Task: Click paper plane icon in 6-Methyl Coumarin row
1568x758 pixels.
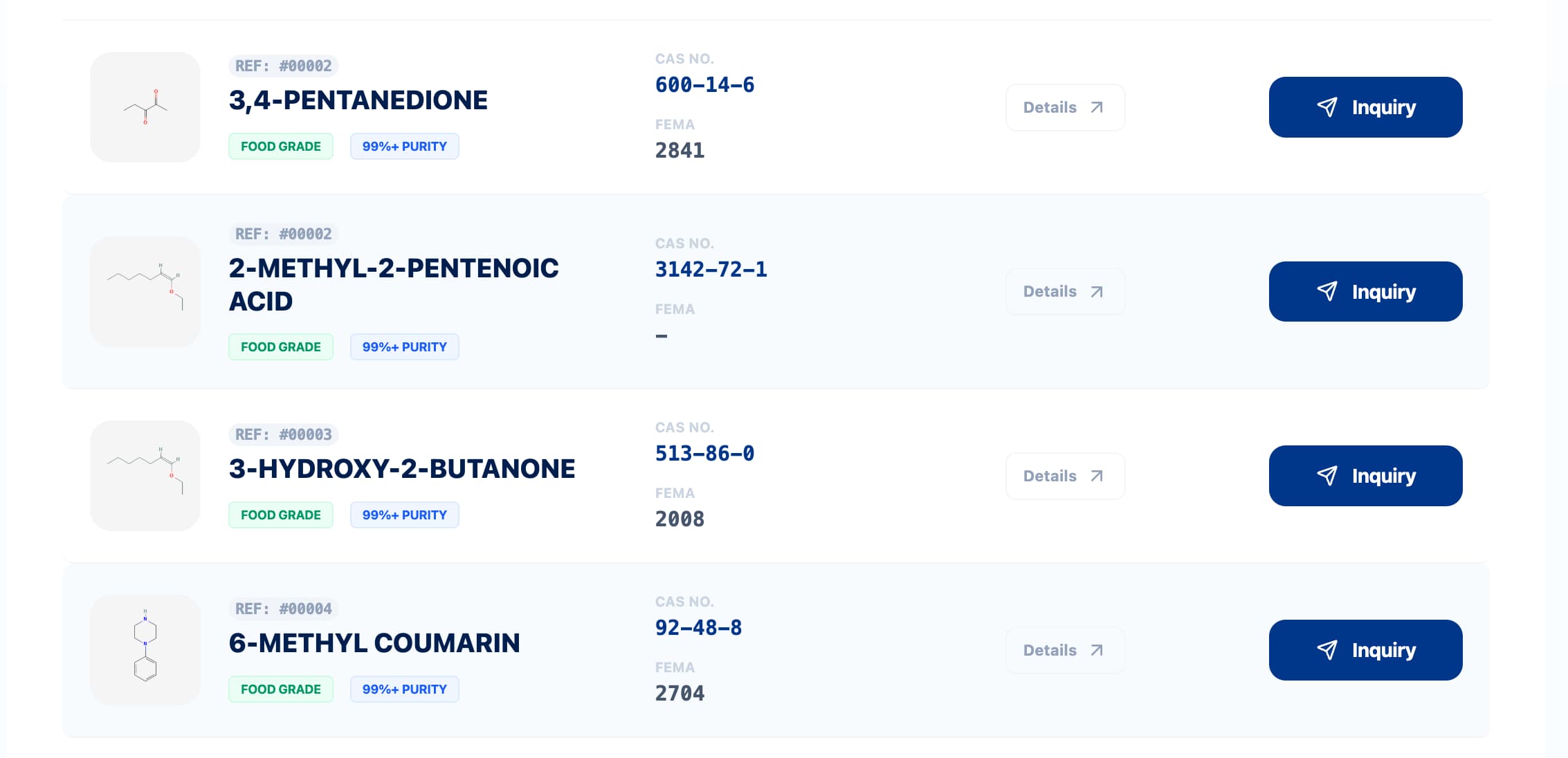Action: [x=1327, y=650]
